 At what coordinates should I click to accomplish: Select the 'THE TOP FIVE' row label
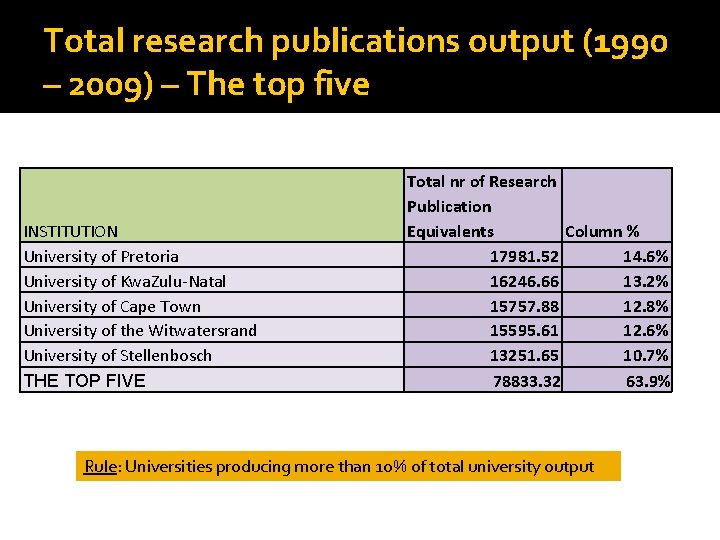point(212,379)
